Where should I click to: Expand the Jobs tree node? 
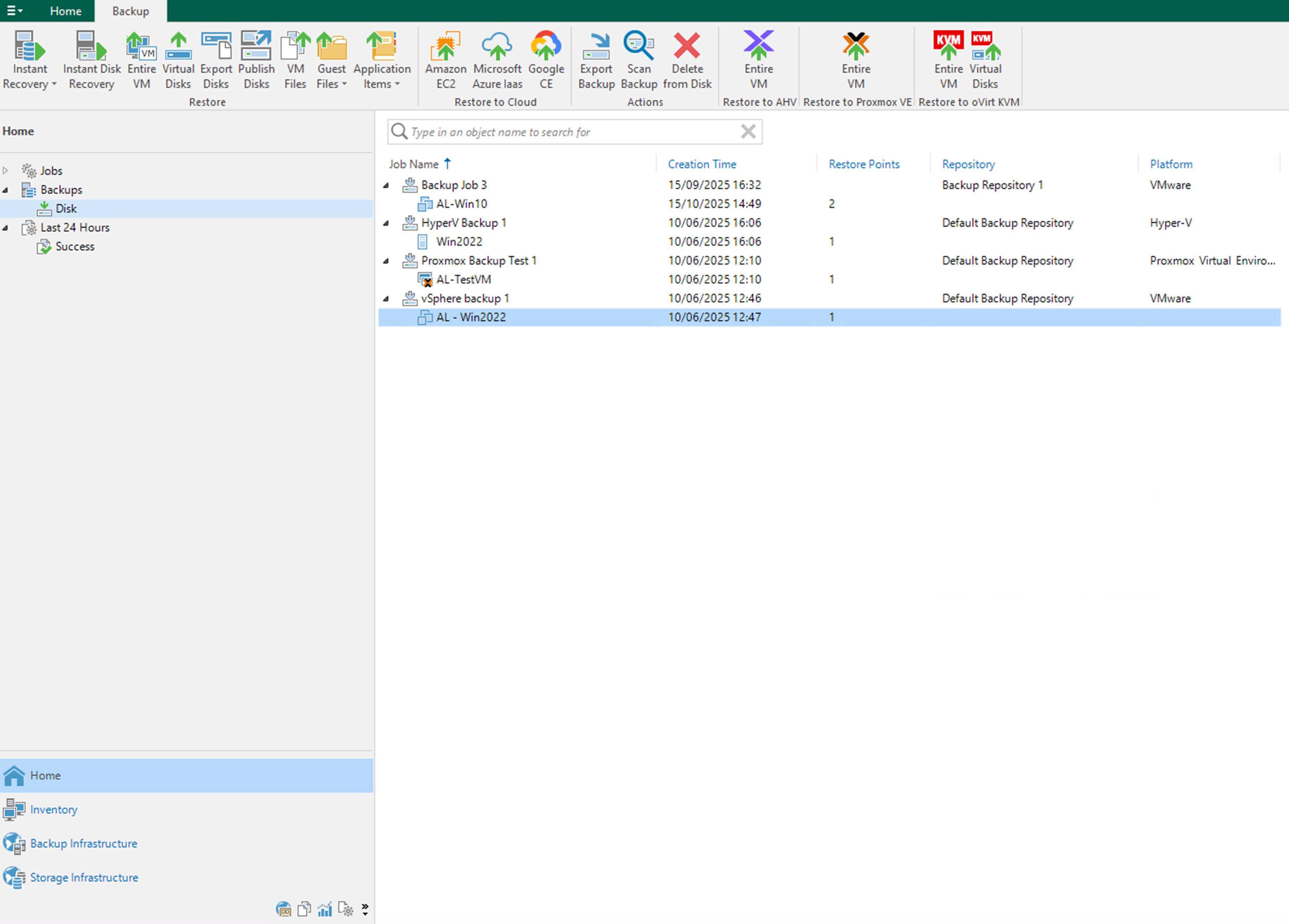[x=6, y=171]
